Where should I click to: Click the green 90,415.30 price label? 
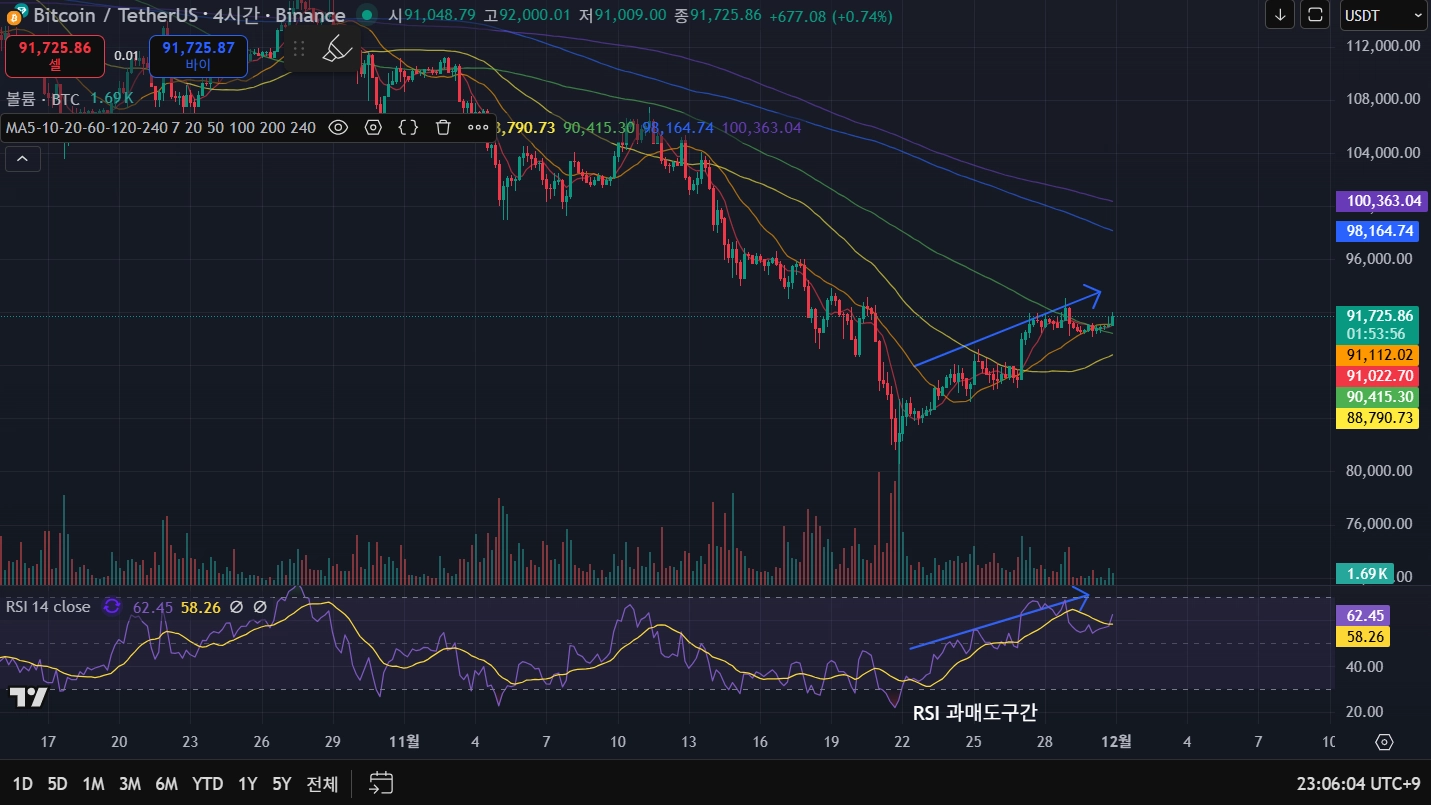[1380, 397]
